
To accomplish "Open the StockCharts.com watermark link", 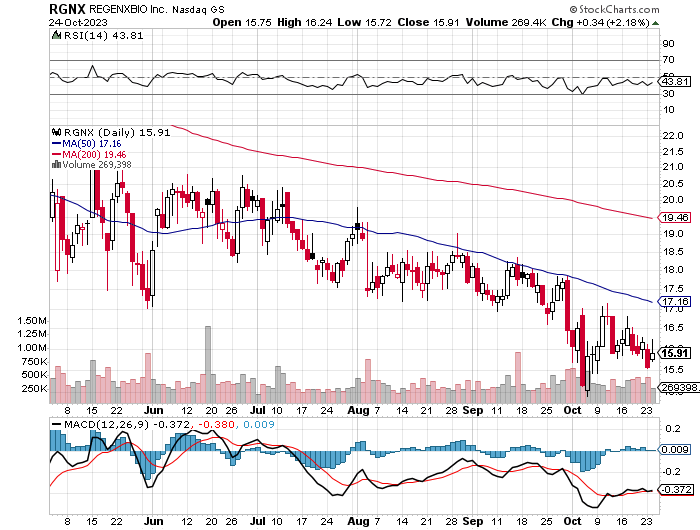I will coord(635,8).
